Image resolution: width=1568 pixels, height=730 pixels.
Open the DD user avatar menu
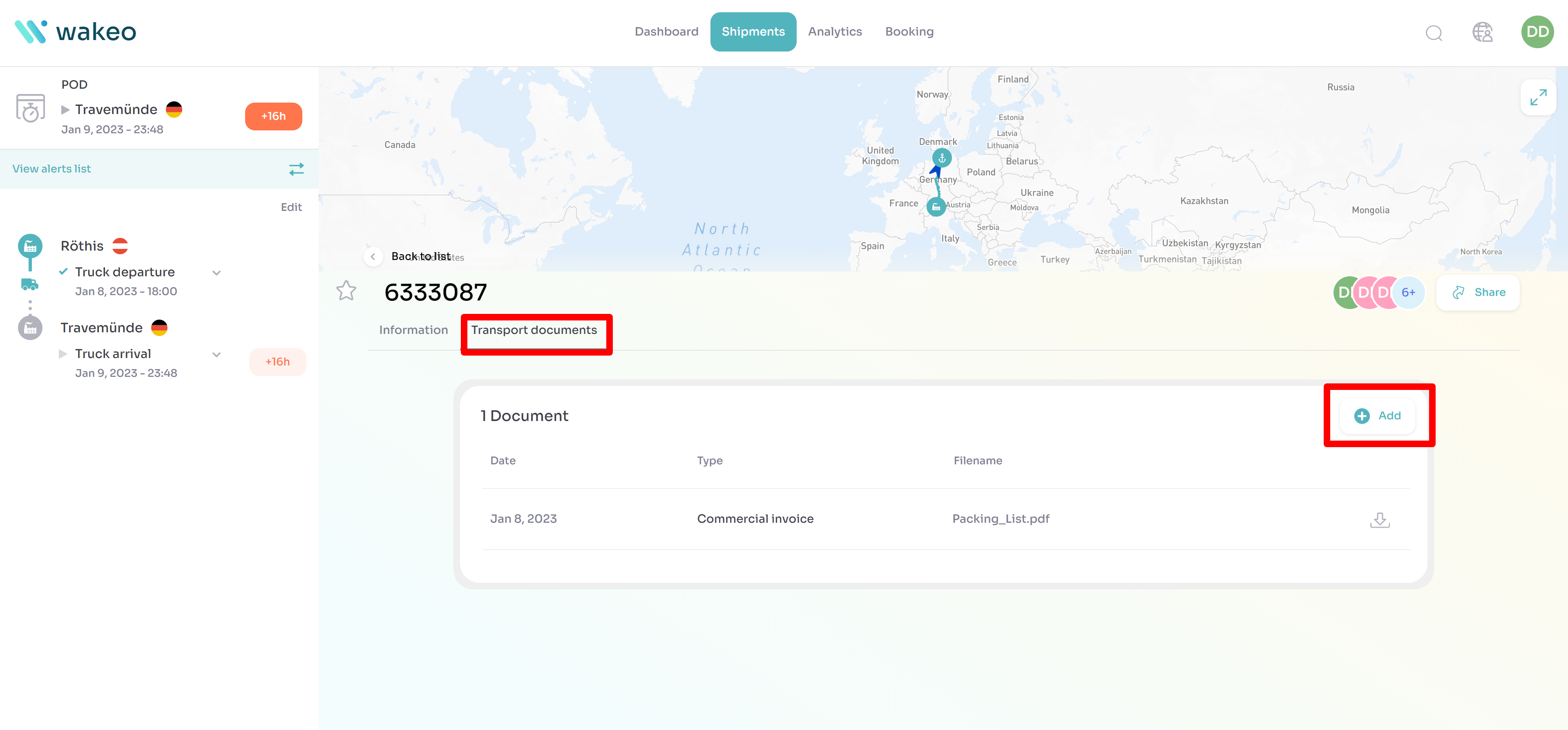point(1537,32)
